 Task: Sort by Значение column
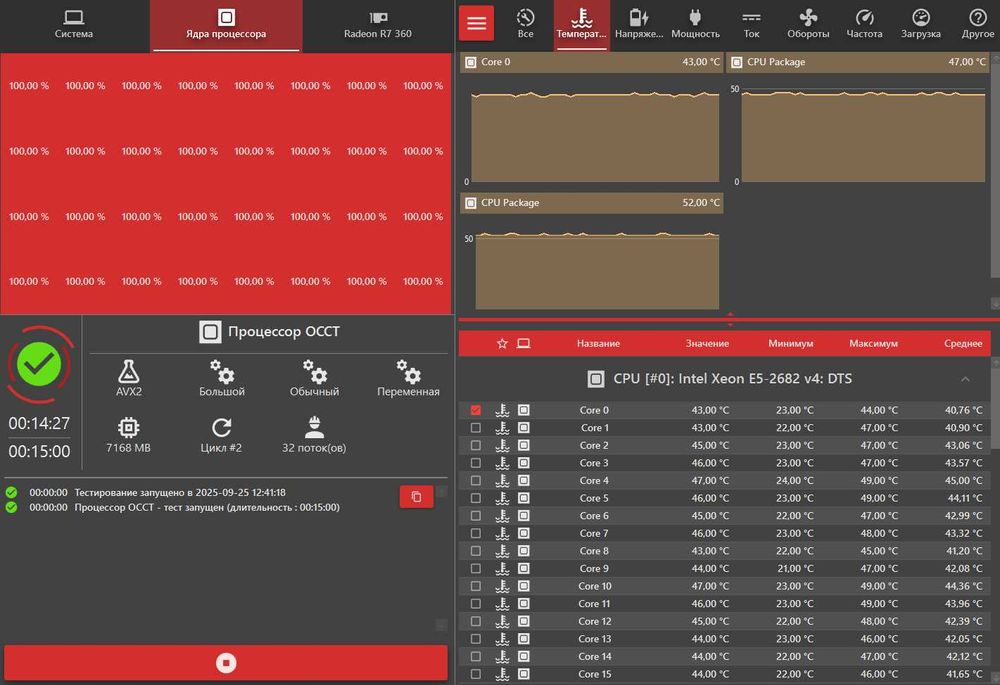point(707,343)
